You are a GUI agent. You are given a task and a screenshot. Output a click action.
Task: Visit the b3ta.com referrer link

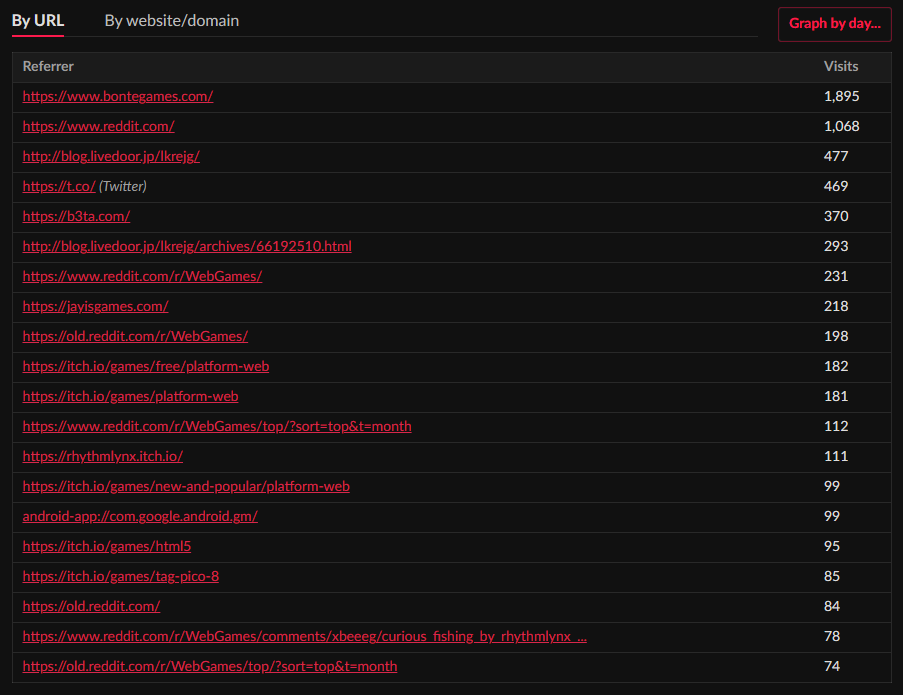(76, 216)
